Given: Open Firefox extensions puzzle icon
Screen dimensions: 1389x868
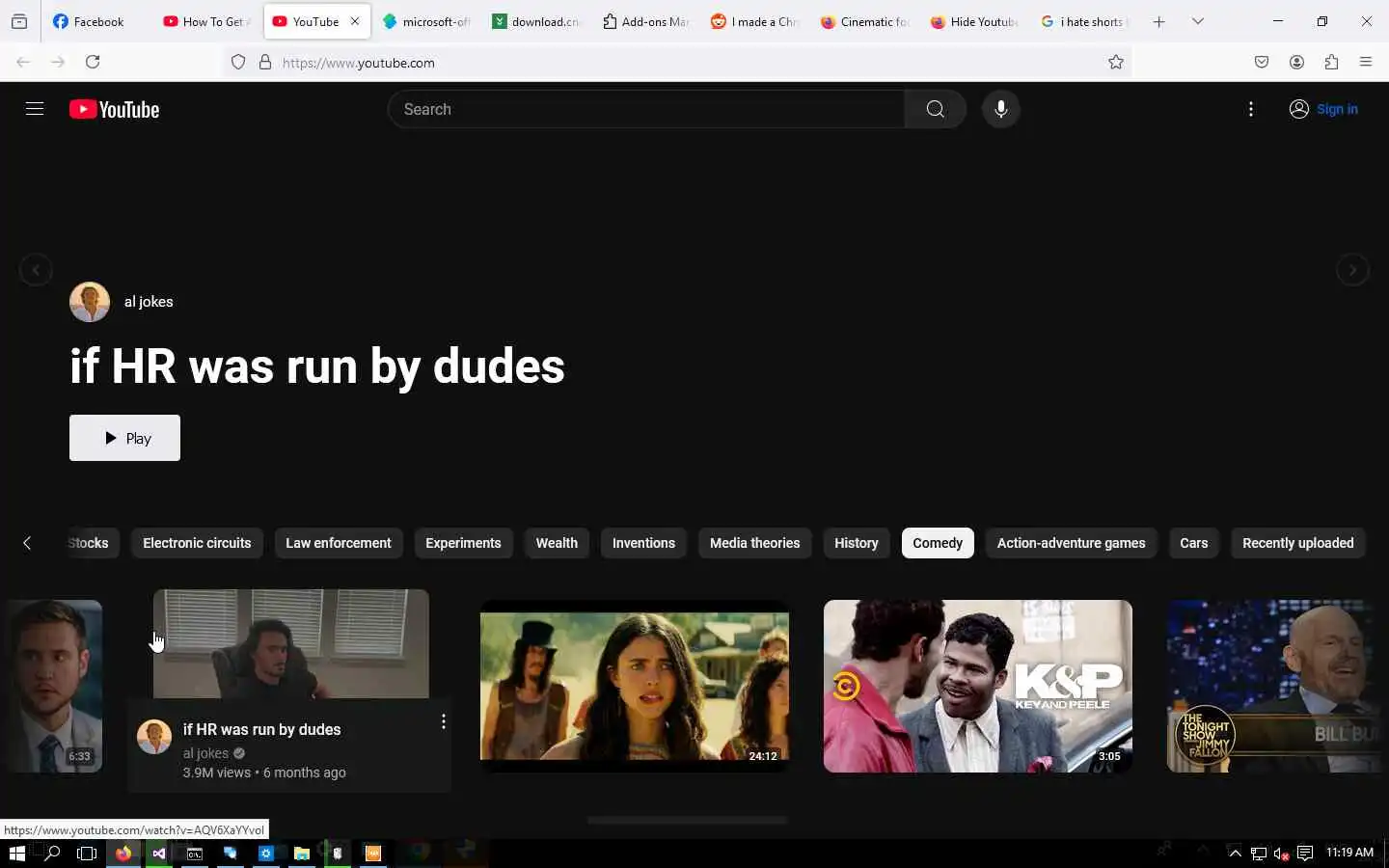Looking at the screenshot, I should point(1331,63).
